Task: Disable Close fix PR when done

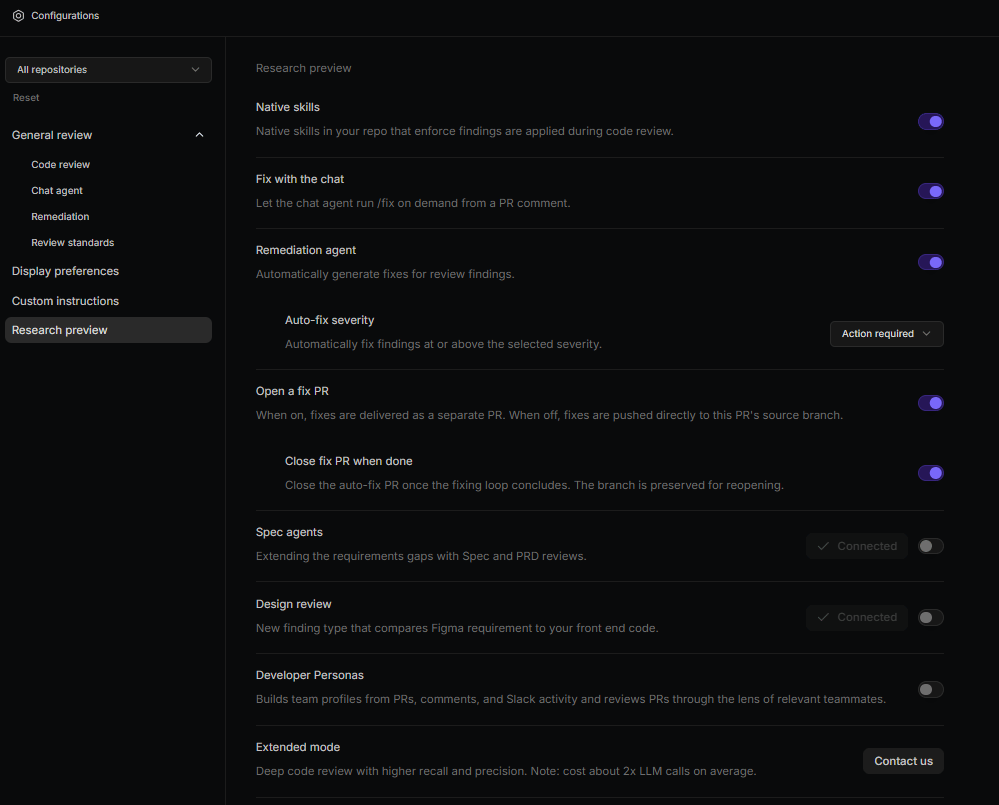Action: click(930, 473)
